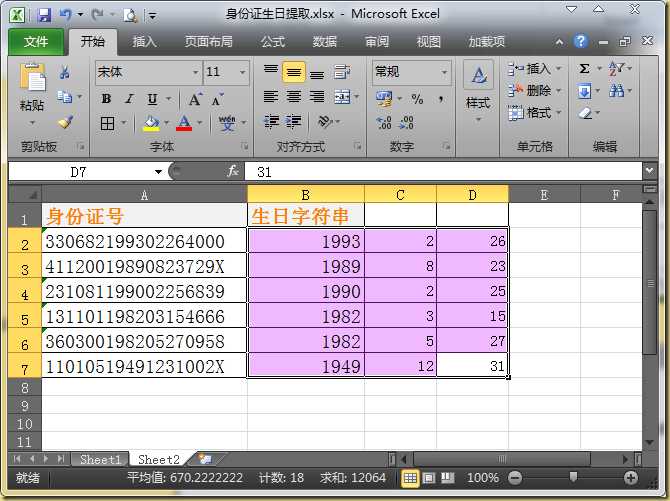Switch to 数据 Data tab
The width and height of the screenshot is (670, 501).
point(324,42)
